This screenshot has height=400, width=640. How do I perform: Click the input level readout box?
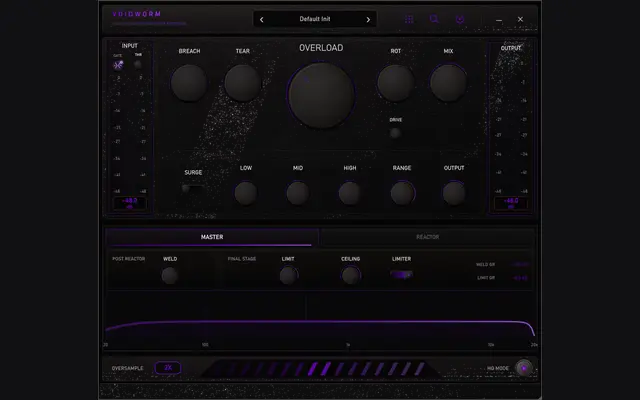click(x=129, y=203)
